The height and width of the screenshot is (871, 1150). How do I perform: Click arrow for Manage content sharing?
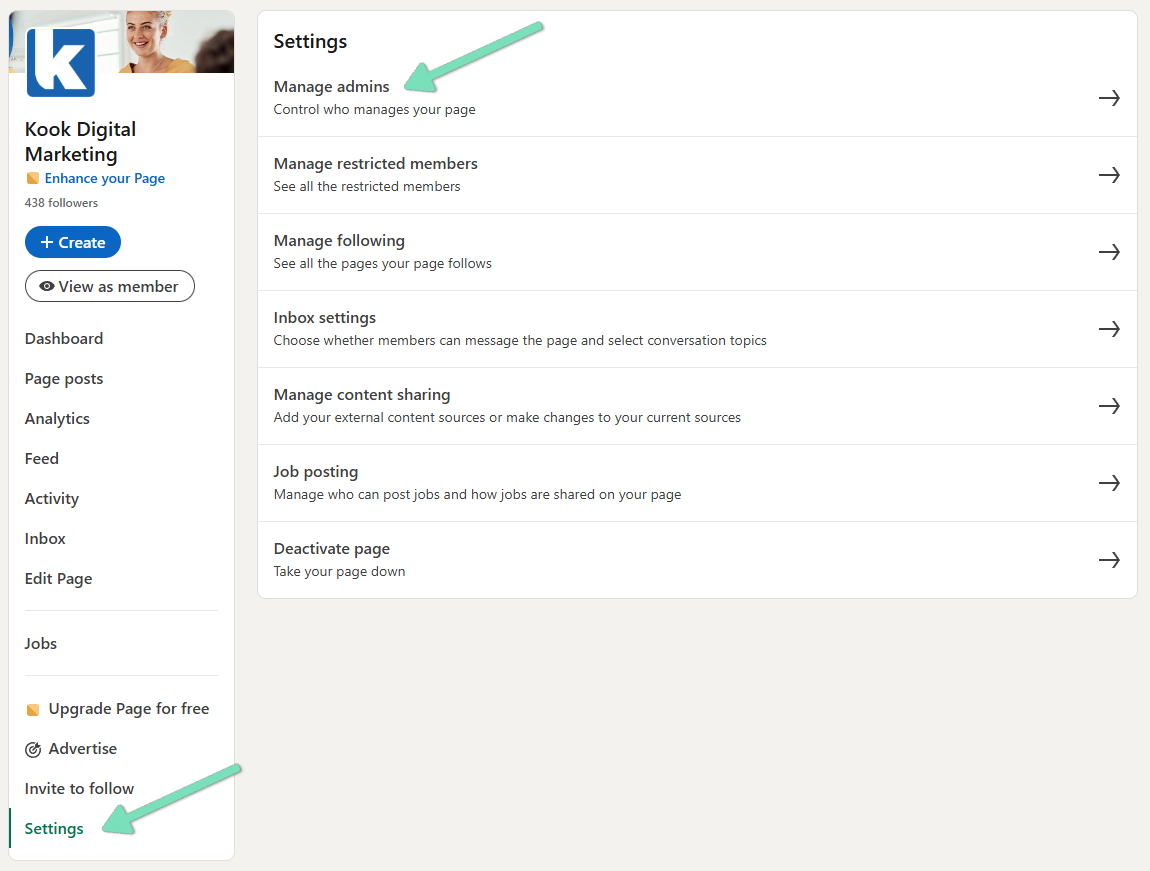tap(1109, 406)
